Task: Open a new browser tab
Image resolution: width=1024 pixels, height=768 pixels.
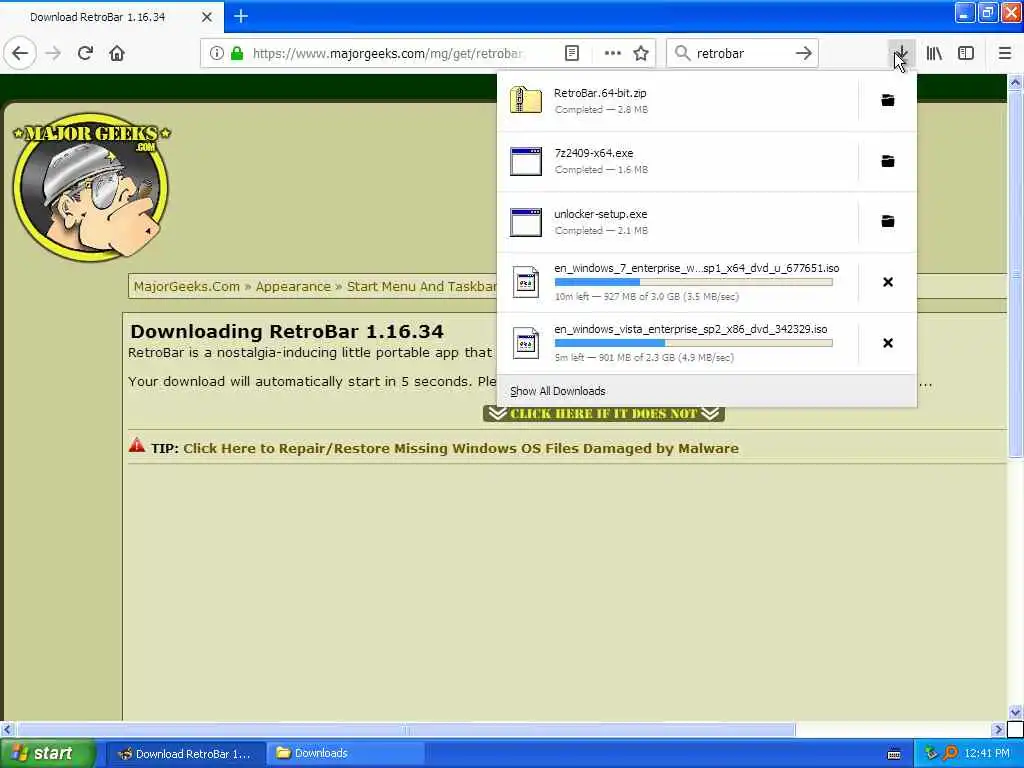Action: 241,16
